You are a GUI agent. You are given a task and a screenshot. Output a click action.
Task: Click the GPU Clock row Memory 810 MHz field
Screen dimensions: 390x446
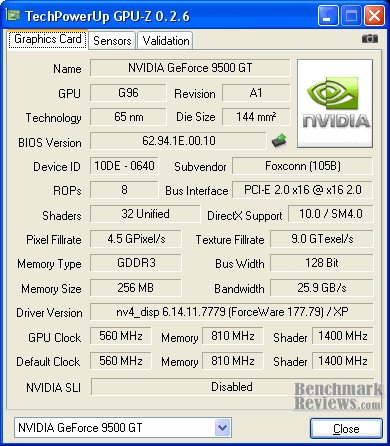coord(233,336)
